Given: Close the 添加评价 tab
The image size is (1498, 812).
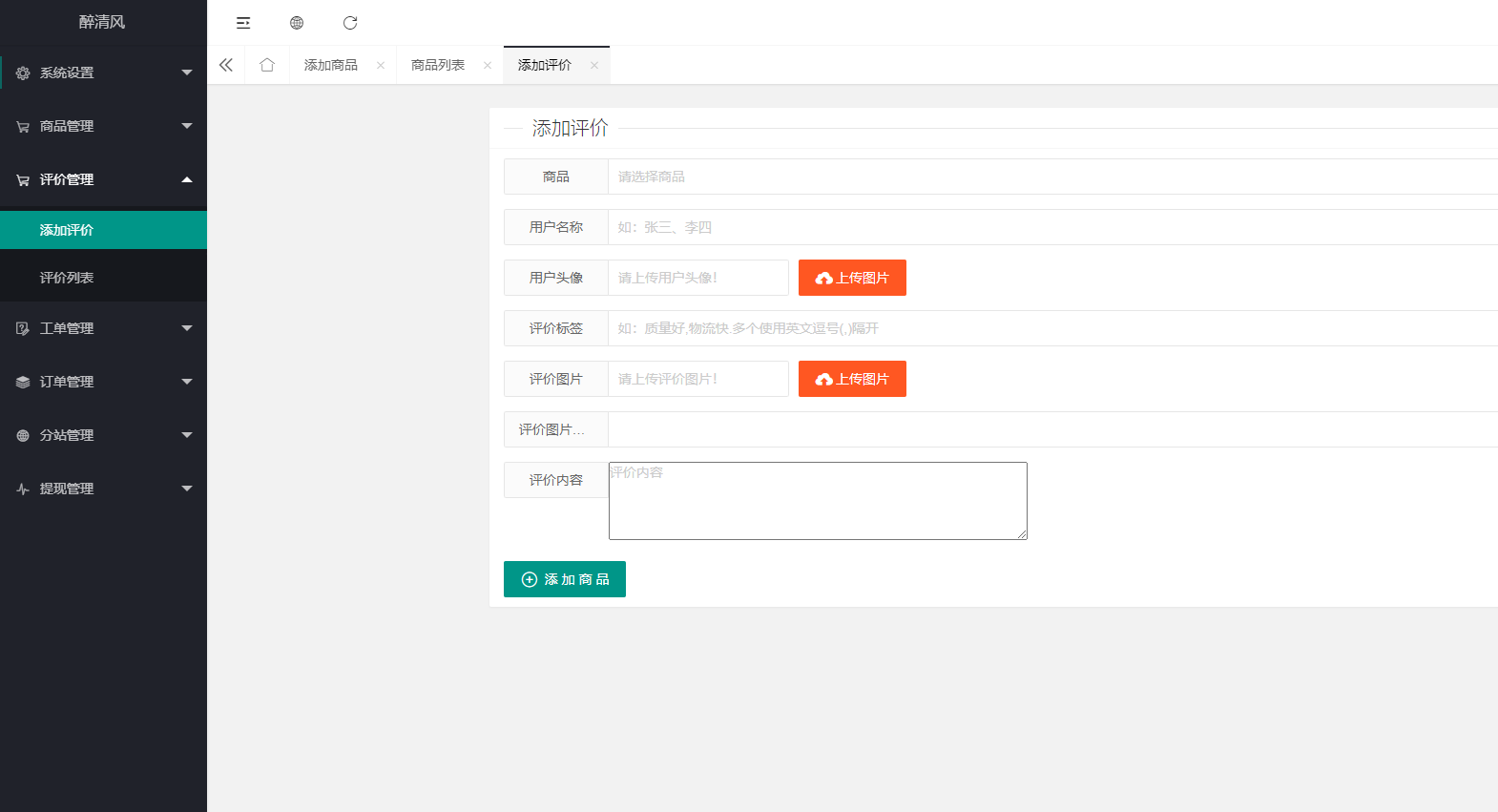Looking at the screenshot, I should [594, 65].
